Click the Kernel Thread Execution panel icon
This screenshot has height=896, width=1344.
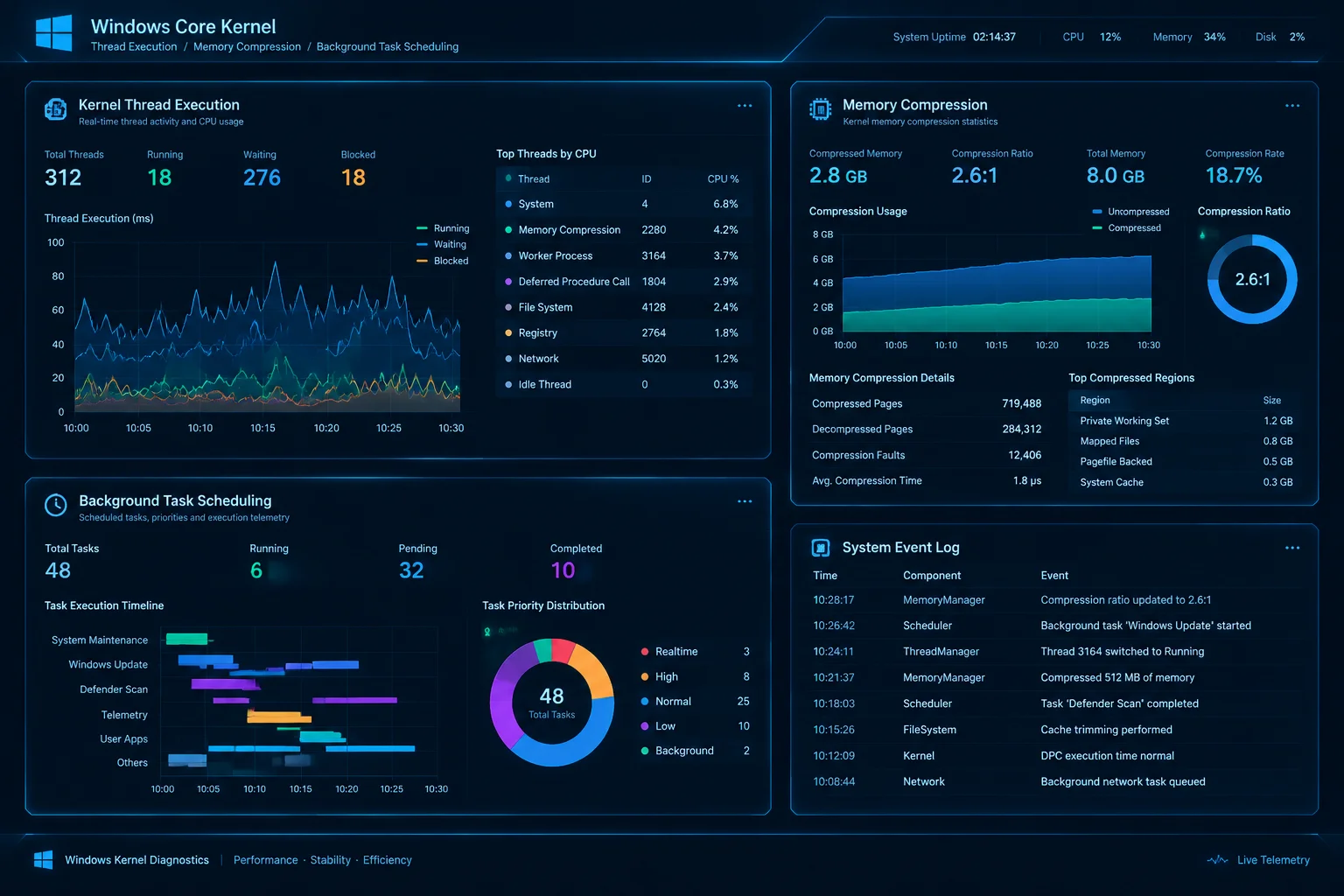(55, 109)
